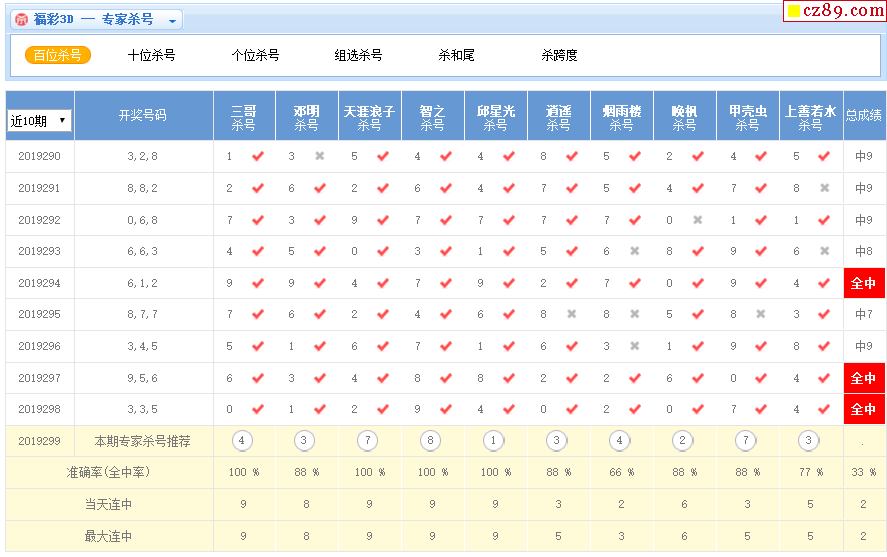Click the red 福彩3D logo icon
The image size is (887, 557).
point(21,20)
